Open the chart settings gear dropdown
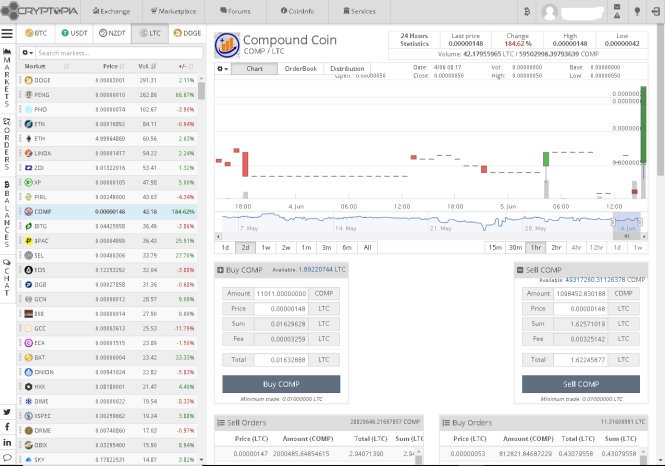665x466 pixels. pyautogui.click(x=223, y=69)
